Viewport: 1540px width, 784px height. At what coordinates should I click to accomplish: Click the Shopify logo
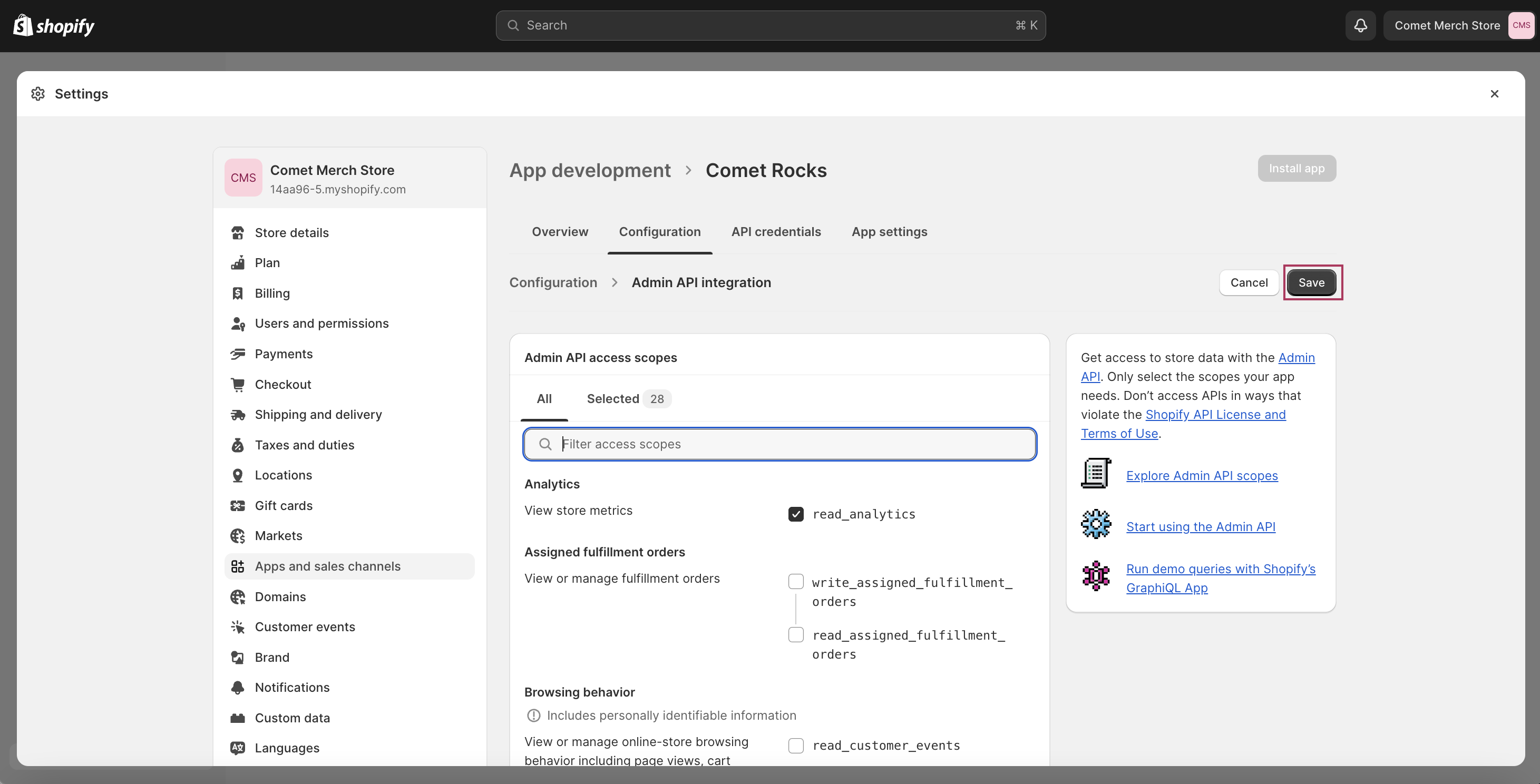pyautogui.click(x=54, y=26)
